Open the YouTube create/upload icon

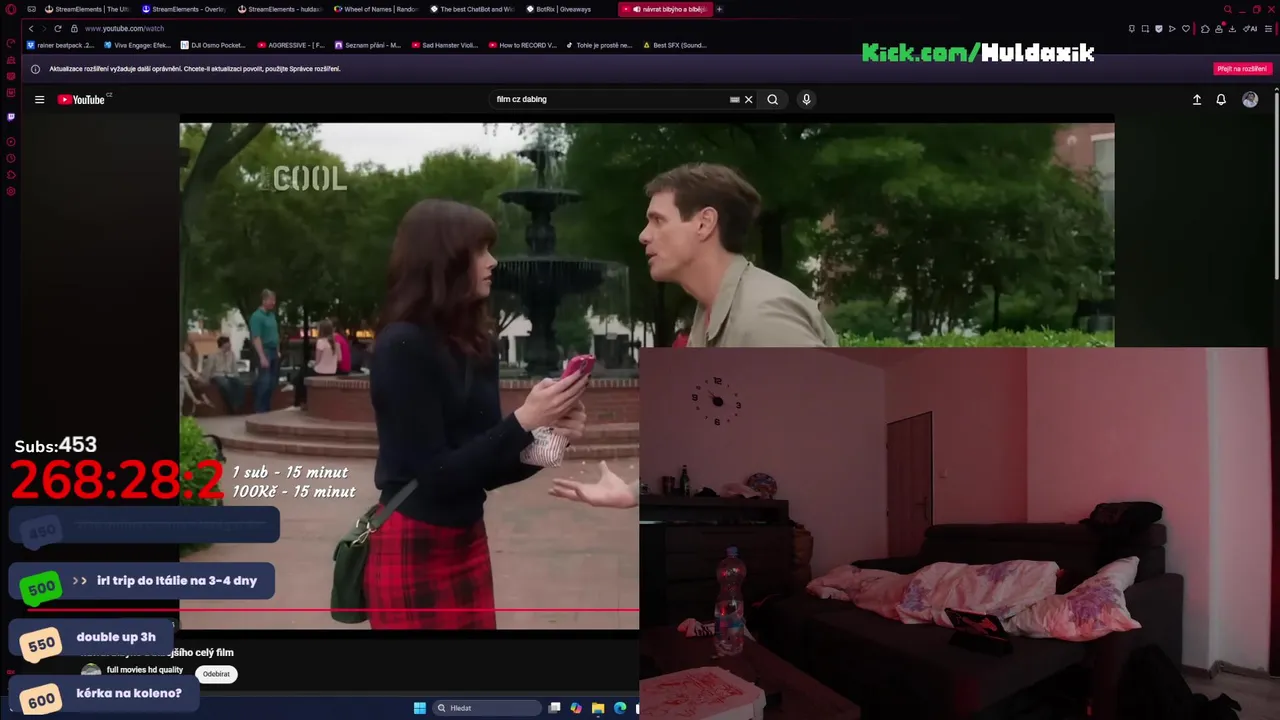coord(1197,99)
